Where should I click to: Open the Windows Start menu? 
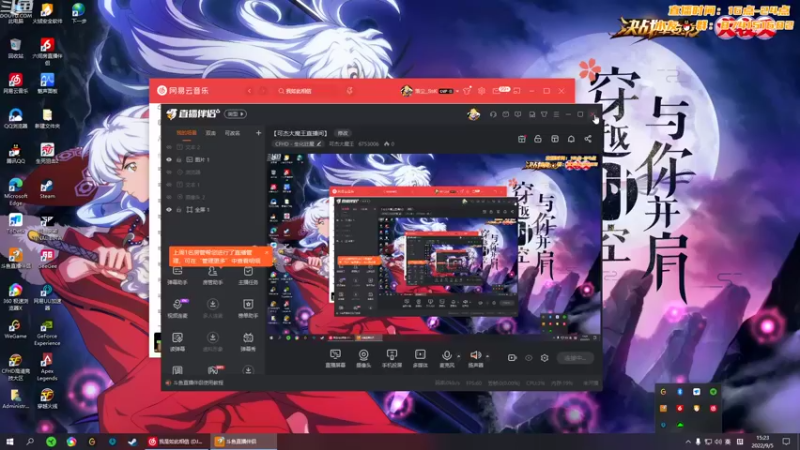9,441
